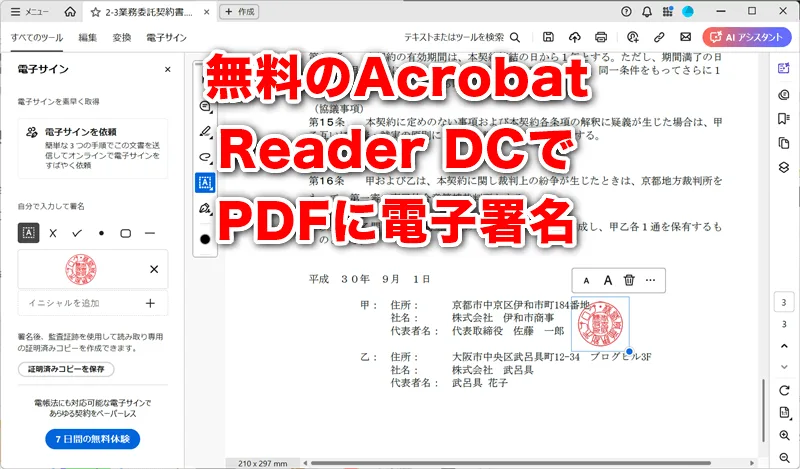Select the freehand draw loop tool
The width and height of the screenshot is (800, 469).
pyautogui.click(x=205, y=157)
